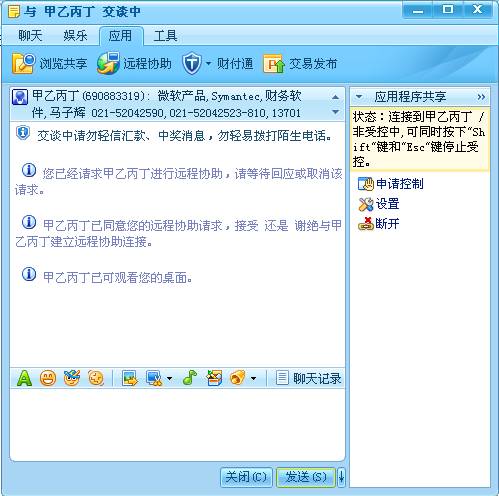The width and height of the screenshot is (499, 496).
Task: Open 聊天记录 chat history
Action: tap(309, 378)
